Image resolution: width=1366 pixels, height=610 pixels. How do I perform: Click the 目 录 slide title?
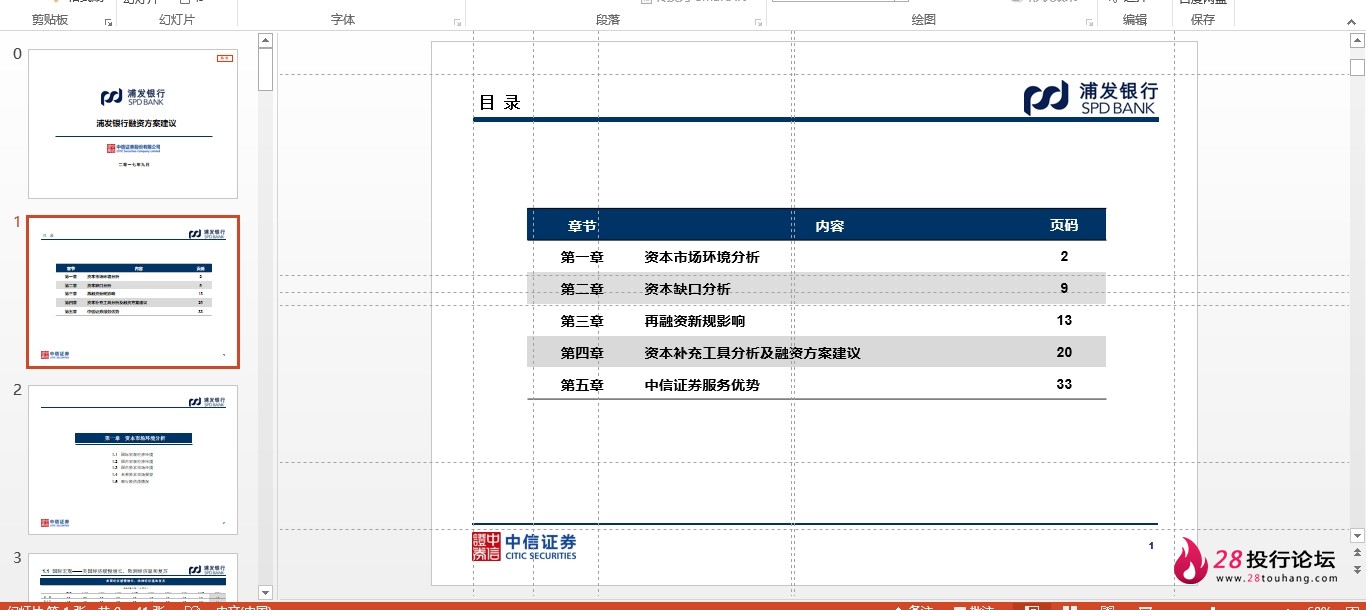(500, 102)
